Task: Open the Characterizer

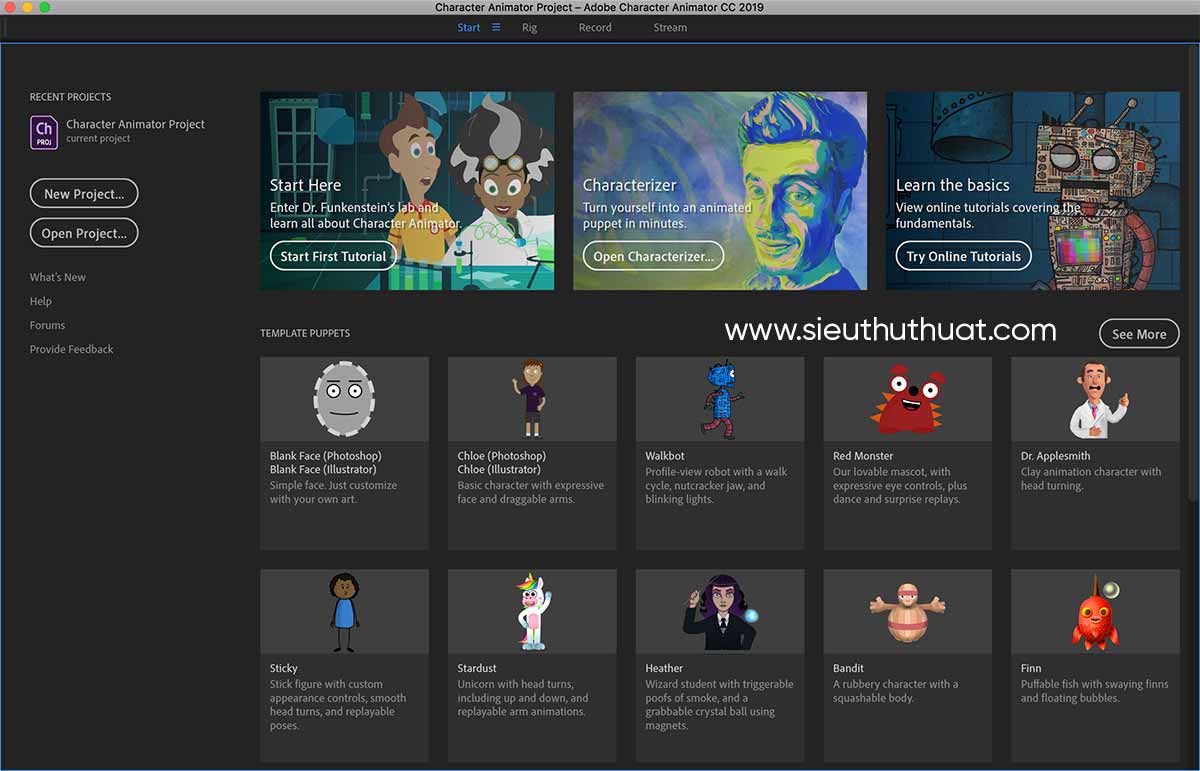Action: 652,256
